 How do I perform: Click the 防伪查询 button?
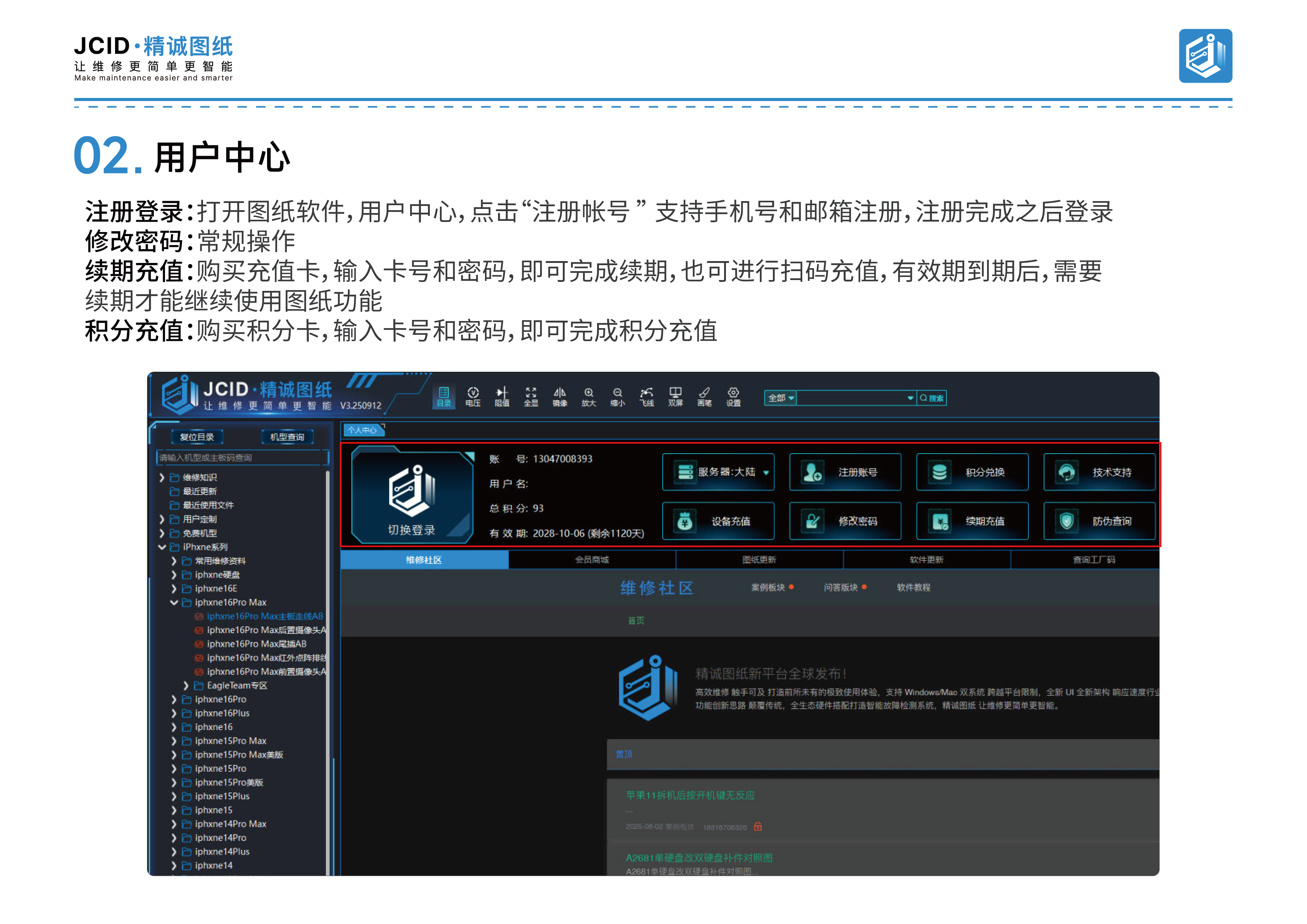[1099, 521]
